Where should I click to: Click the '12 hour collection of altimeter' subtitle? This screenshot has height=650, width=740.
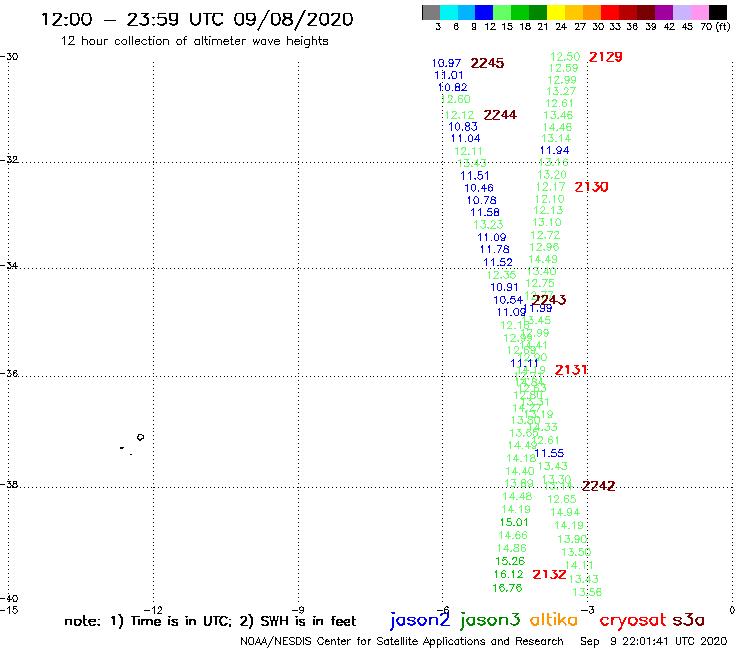(194, 41)
